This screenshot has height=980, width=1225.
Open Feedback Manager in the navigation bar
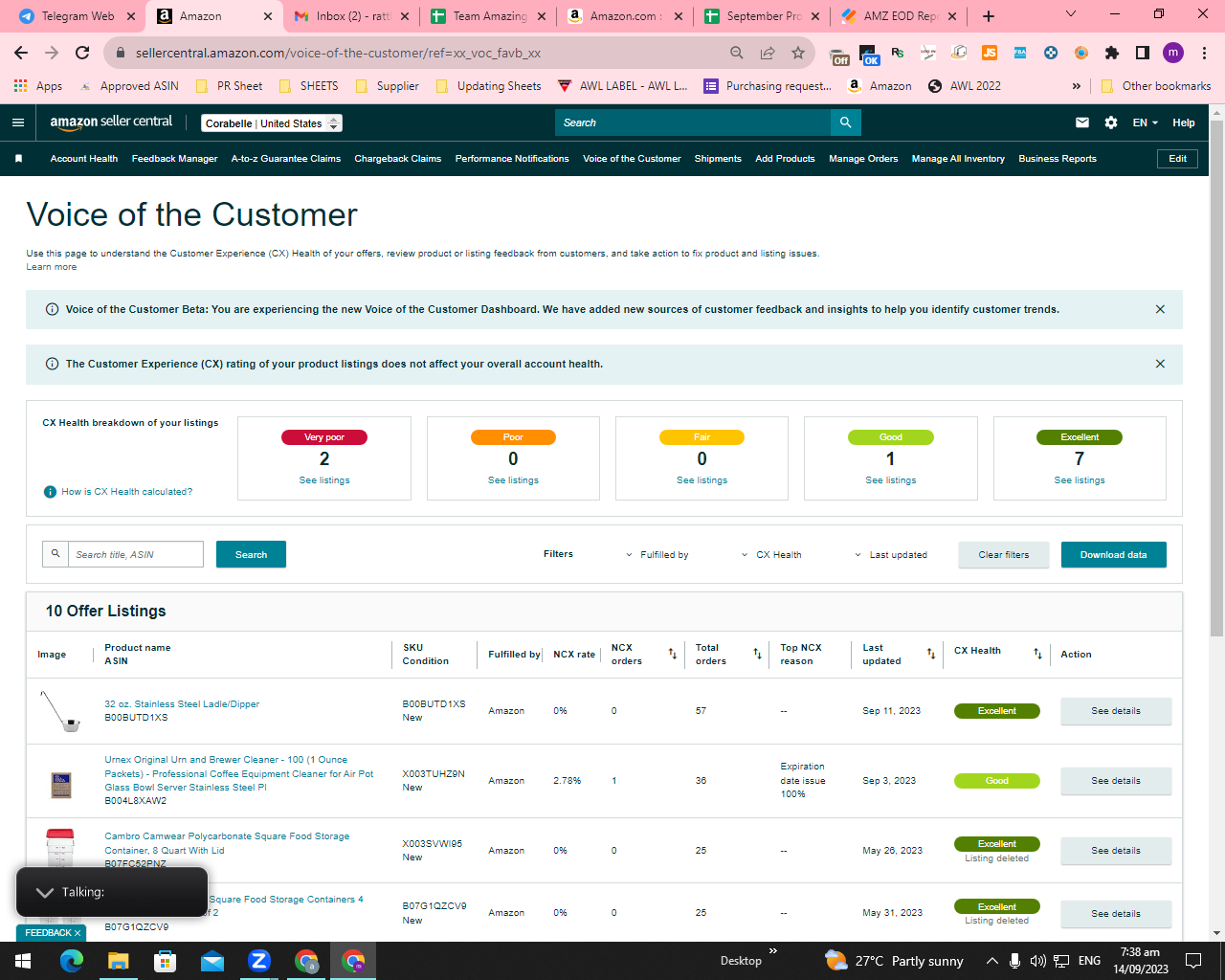click(174, 159)
